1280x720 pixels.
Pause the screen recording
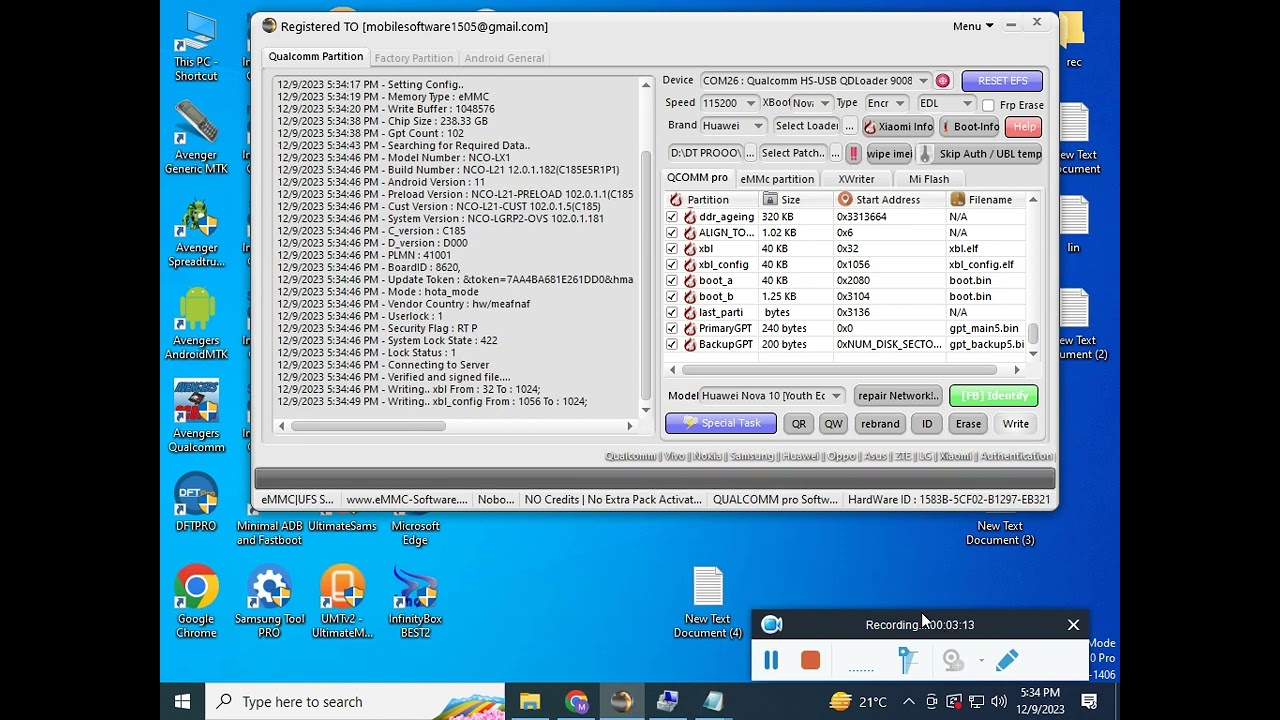(771, 661)
